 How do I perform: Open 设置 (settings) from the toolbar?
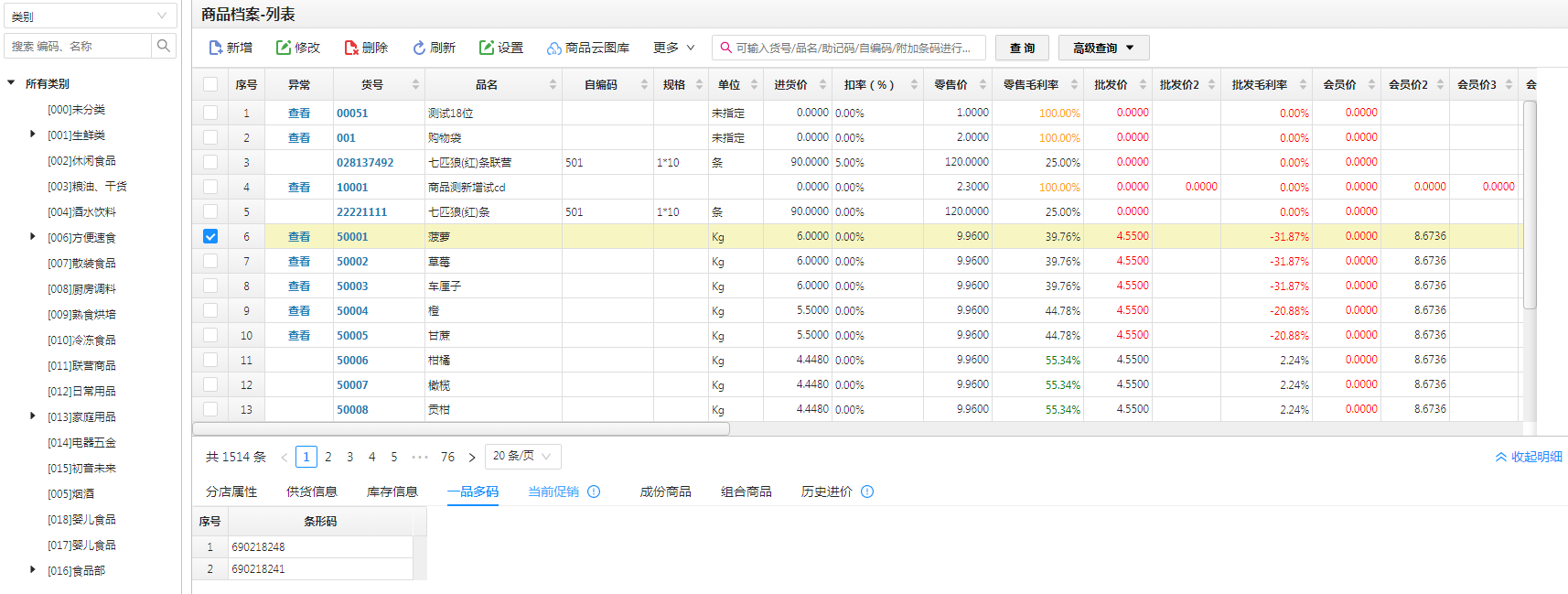coord(501,48)
